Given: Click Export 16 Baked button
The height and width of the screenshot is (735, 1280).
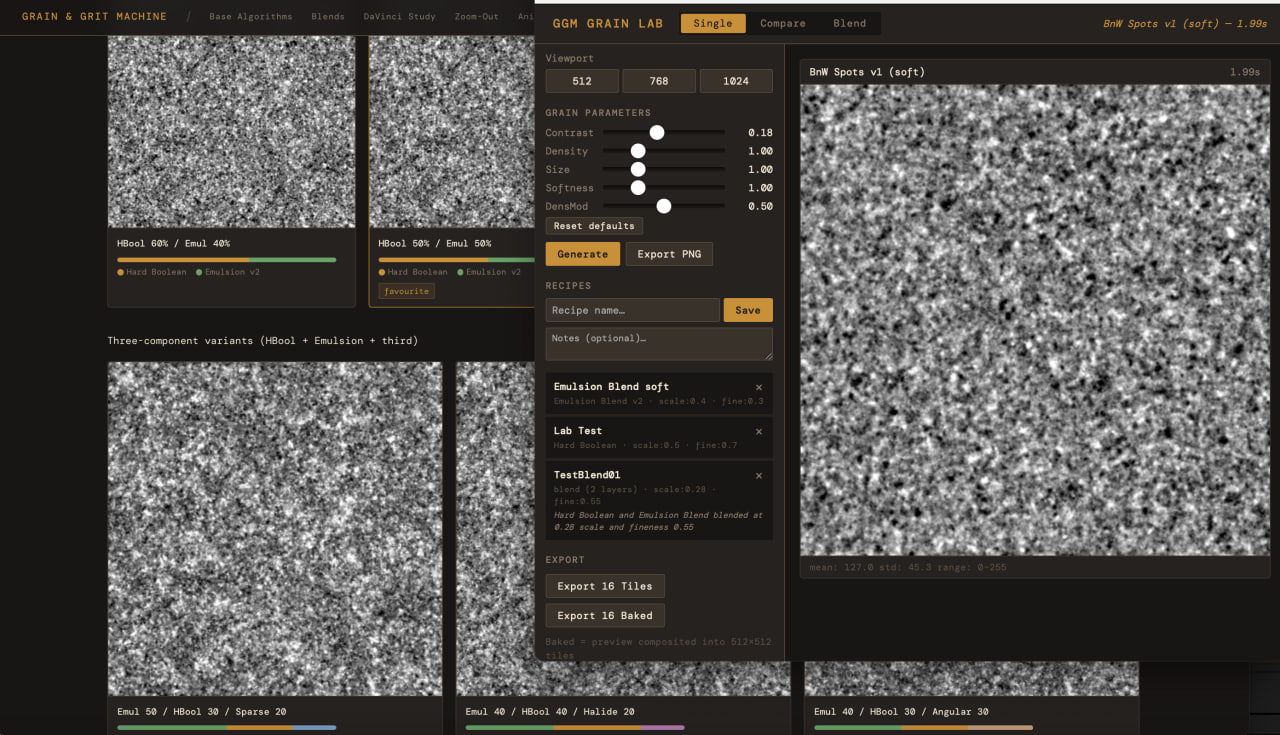Looking at the screenshot, I should click(605, 615).
